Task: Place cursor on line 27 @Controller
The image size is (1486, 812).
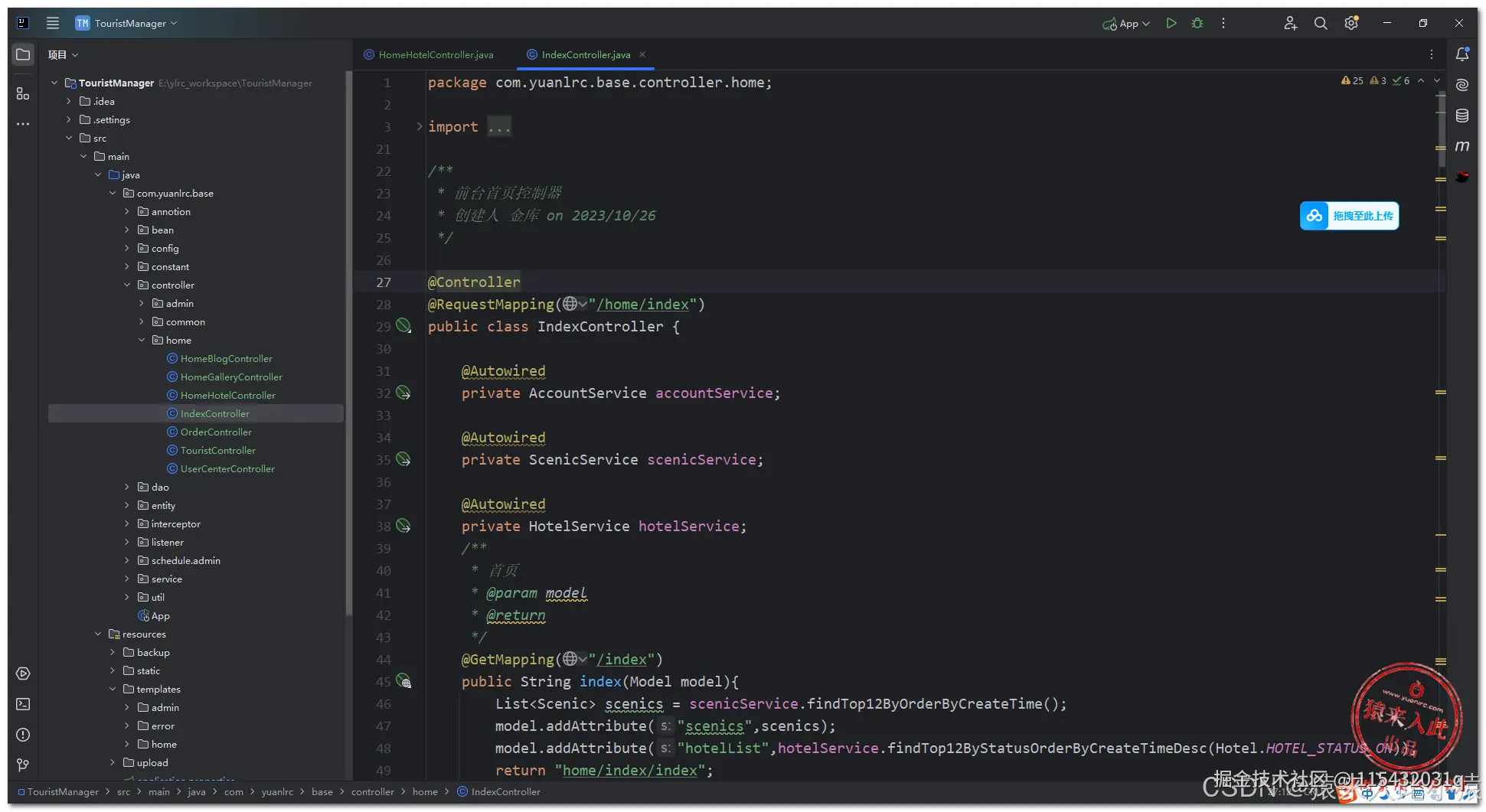Action: pyautogui.click(x=474, y=282)
